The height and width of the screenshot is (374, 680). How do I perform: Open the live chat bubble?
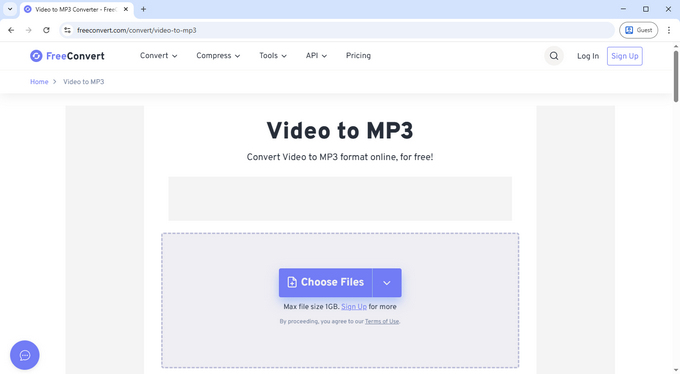coord(25,355)
